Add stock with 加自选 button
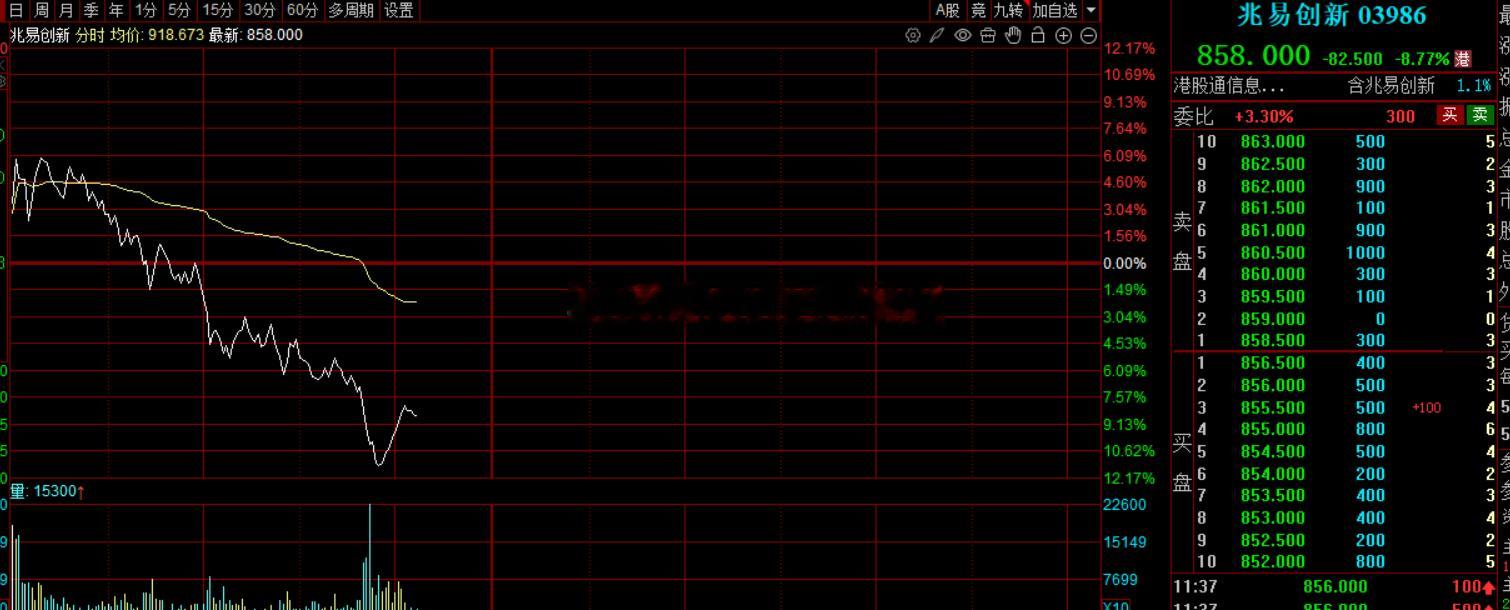The width and height of the screenshot is (1510, 610). point(1055,10)
